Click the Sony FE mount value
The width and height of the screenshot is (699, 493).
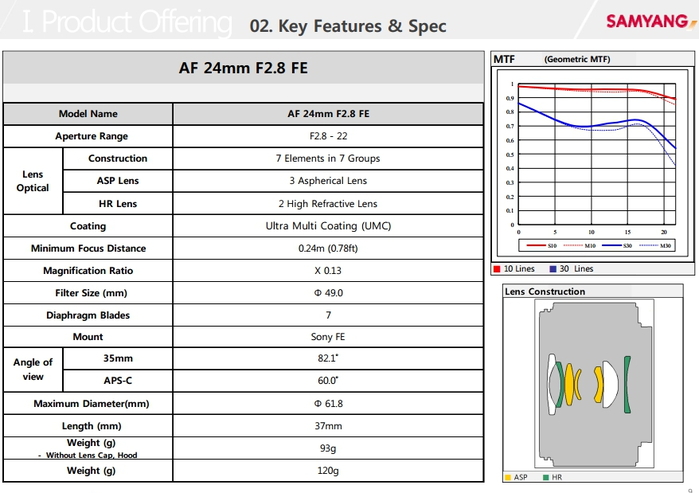328,338
